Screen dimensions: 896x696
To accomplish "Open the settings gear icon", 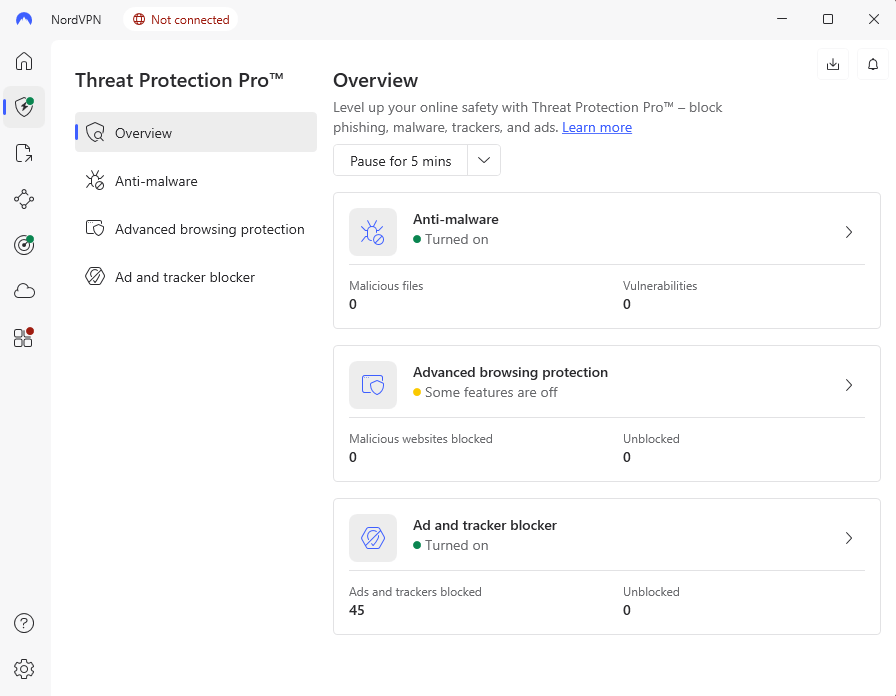I will [24, 669].
